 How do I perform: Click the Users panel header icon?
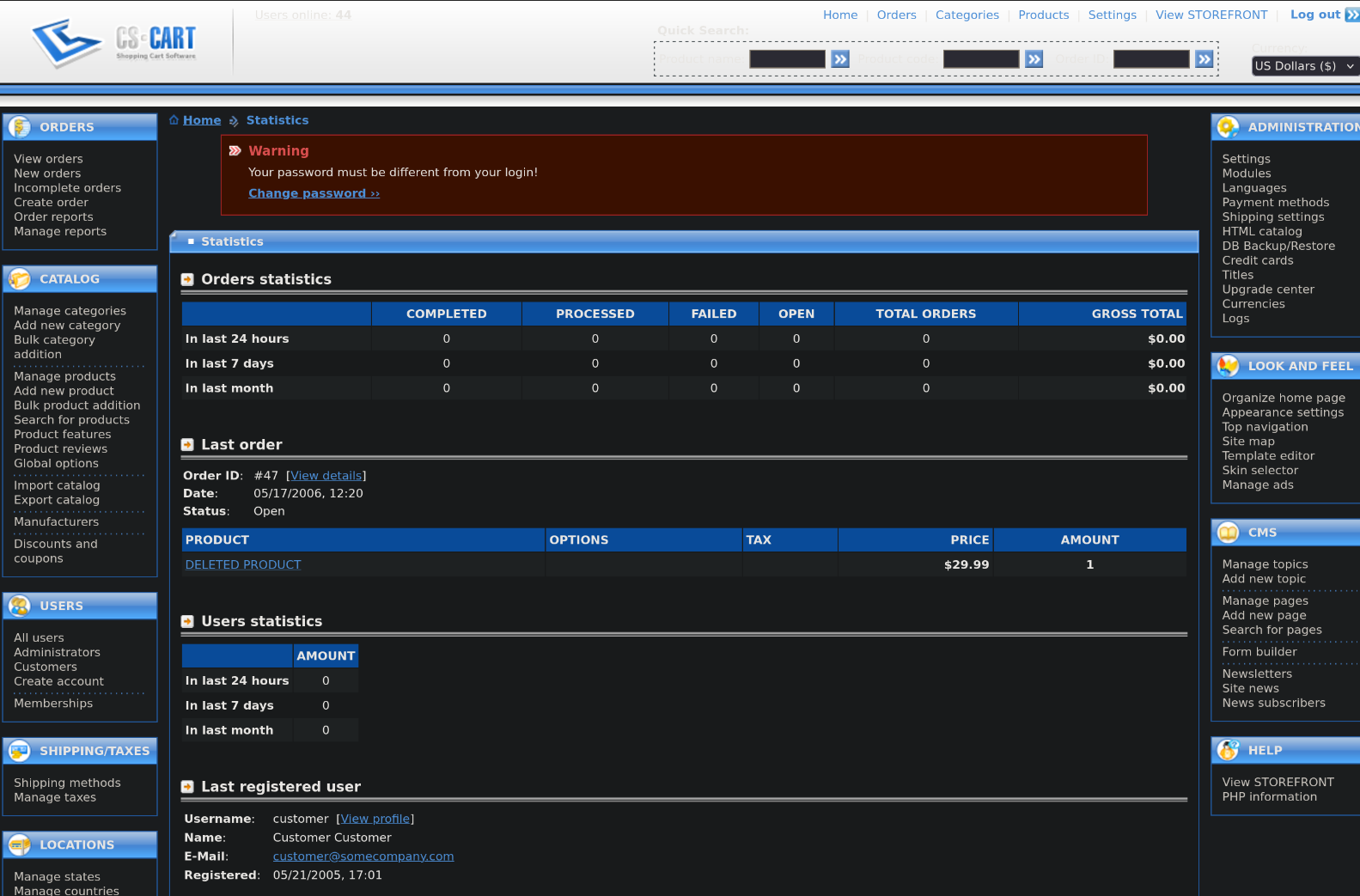click(x=19, y=606)
